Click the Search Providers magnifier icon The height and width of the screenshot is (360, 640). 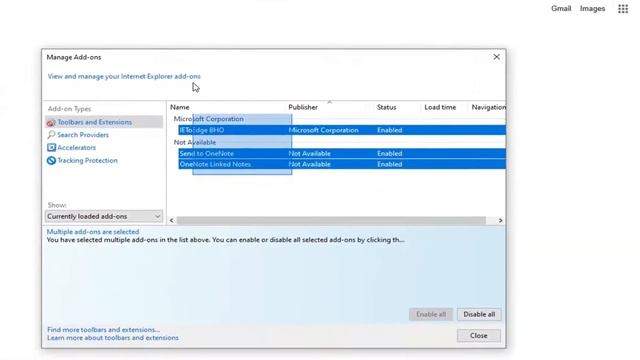pos(51,135)
